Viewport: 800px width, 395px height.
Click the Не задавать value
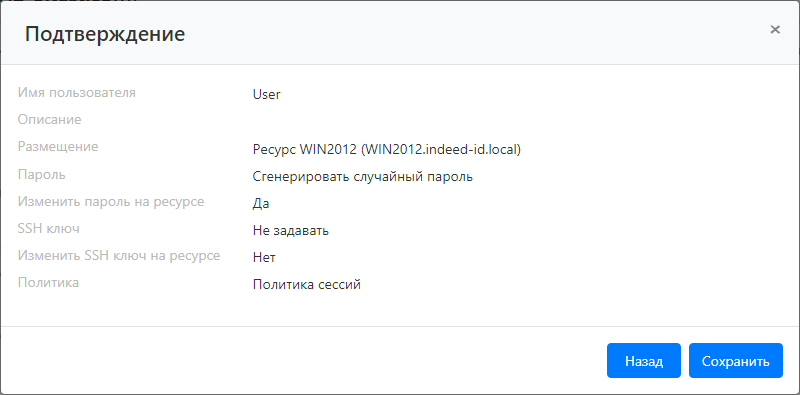[x=291, y=231]
